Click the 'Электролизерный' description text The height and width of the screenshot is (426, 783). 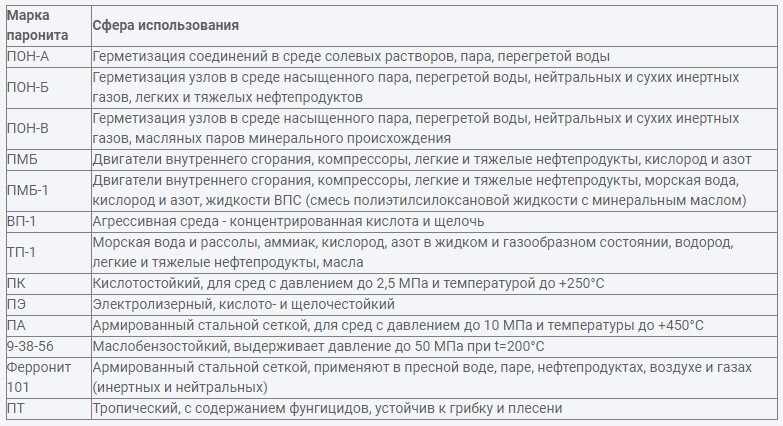point(244,304)
